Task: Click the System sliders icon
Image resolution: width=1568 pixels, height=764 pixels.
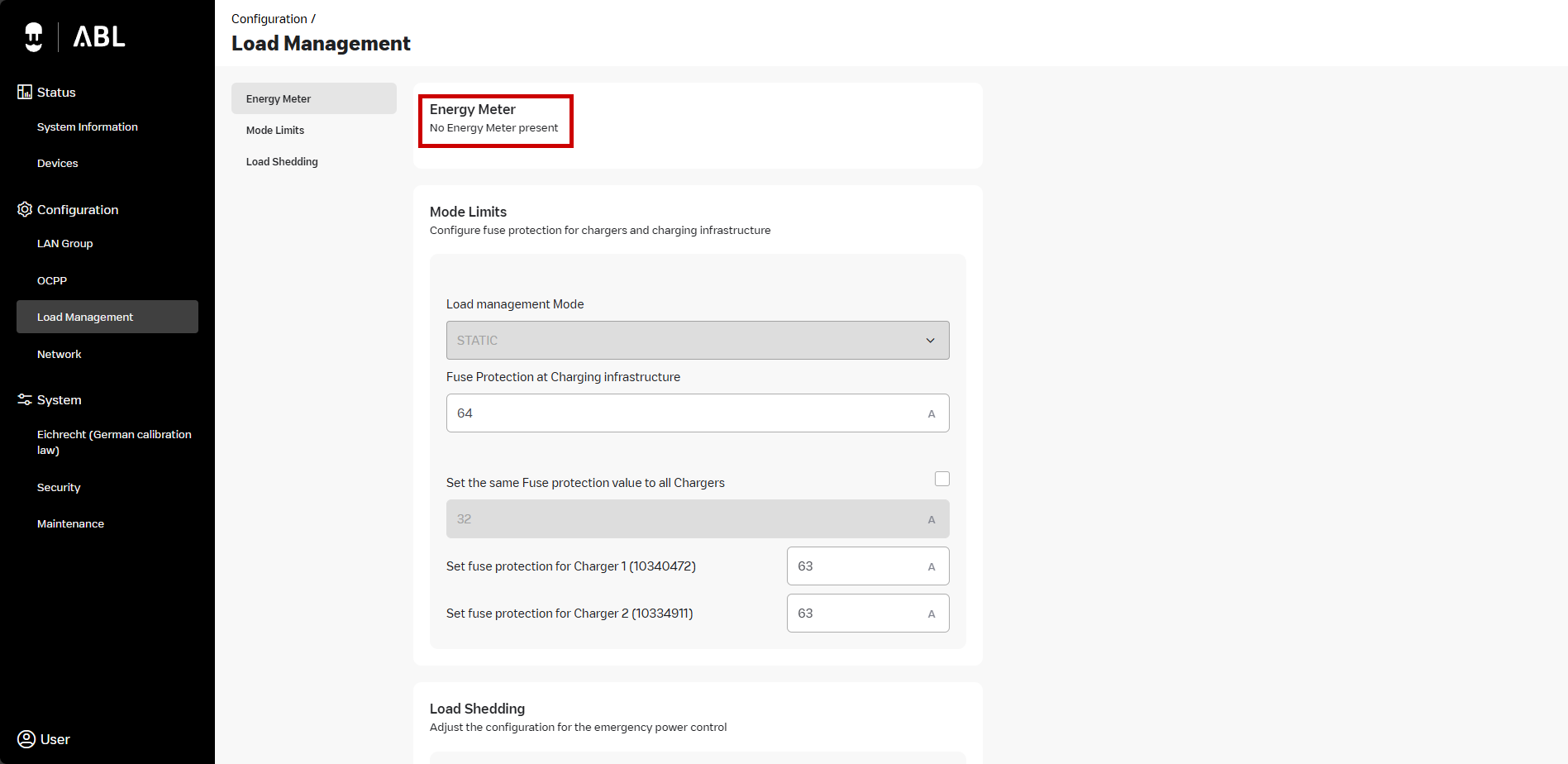Action: click(x=25, y=399)
